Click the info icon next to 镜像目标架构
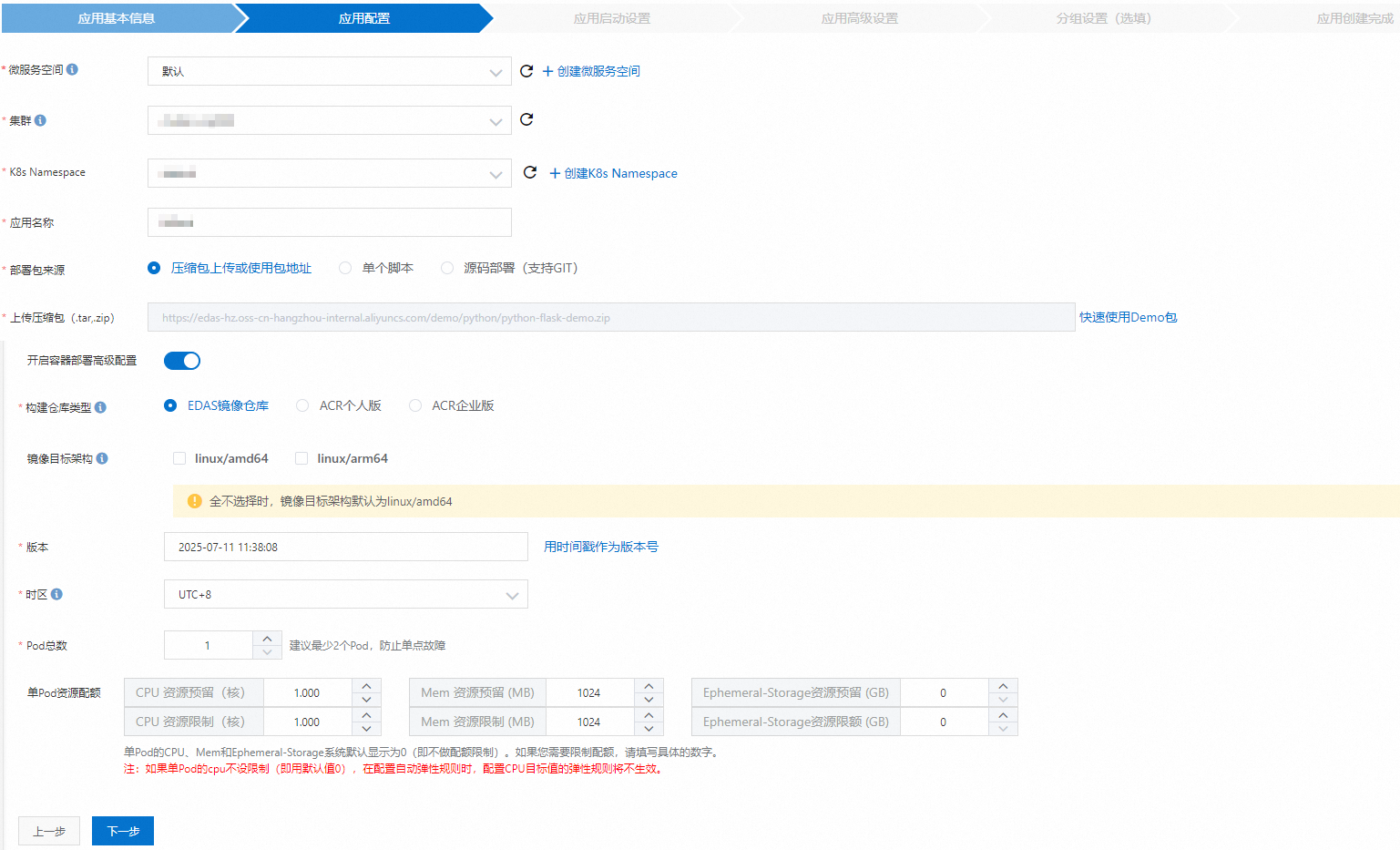Image resolution: width=1400 pixels, height=850 pixels. click(102, 458)
